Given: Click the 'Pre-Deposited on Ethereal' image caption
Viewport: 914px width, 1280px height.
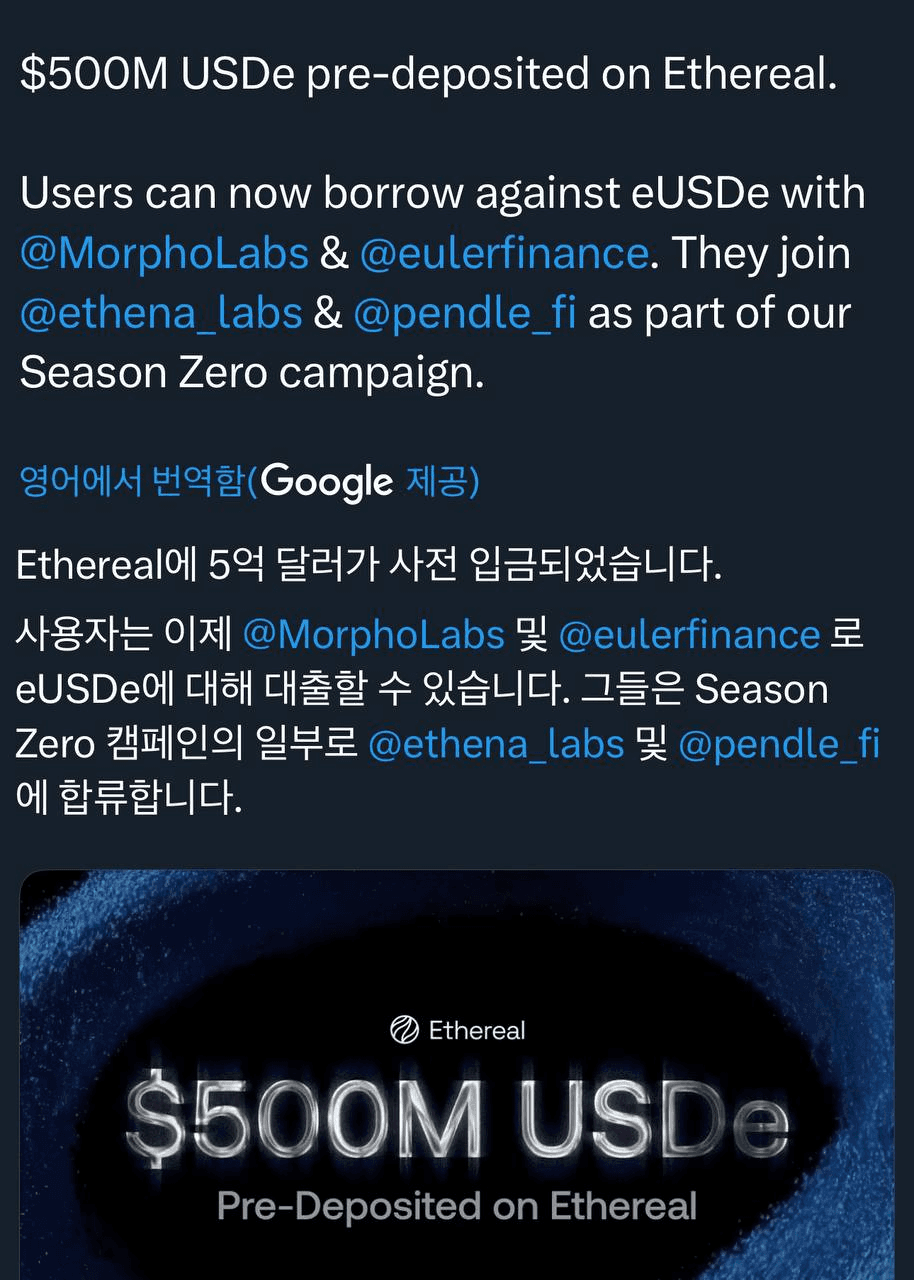Looking at the screenshot, I should [457, 1204].
